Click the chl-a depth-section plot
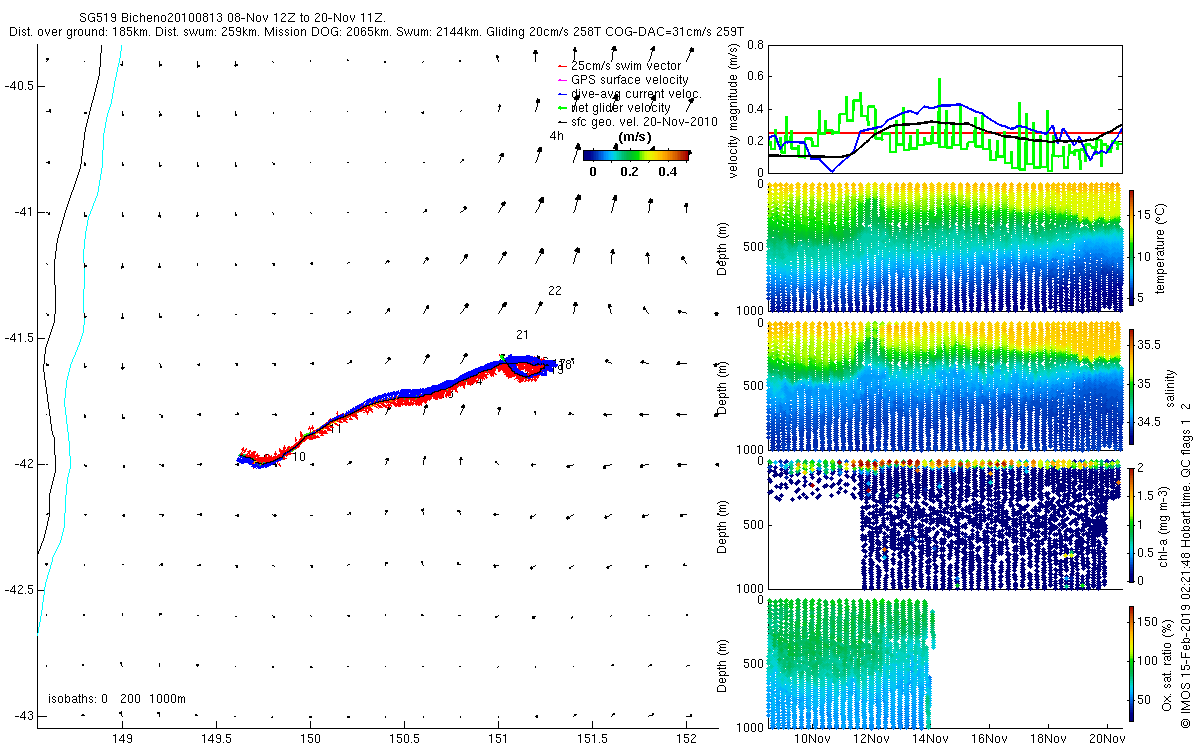 pos(944,523)
